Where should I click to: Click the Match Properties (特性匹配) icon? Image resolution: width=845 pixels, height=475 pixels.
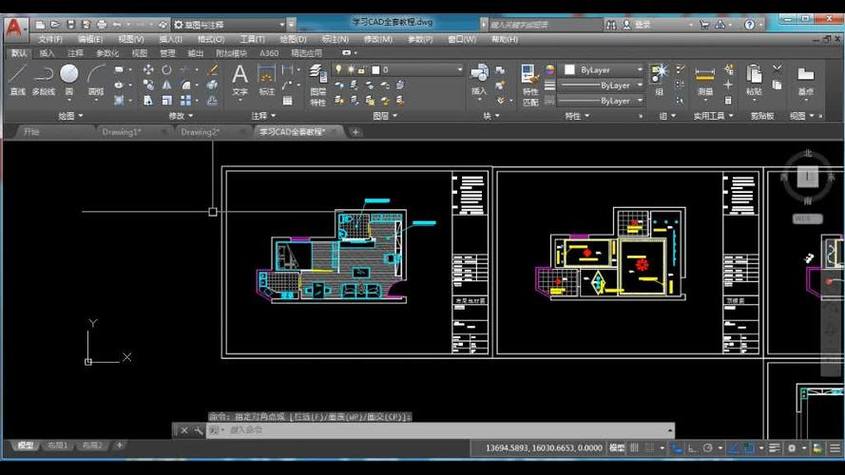coord(530,85)
